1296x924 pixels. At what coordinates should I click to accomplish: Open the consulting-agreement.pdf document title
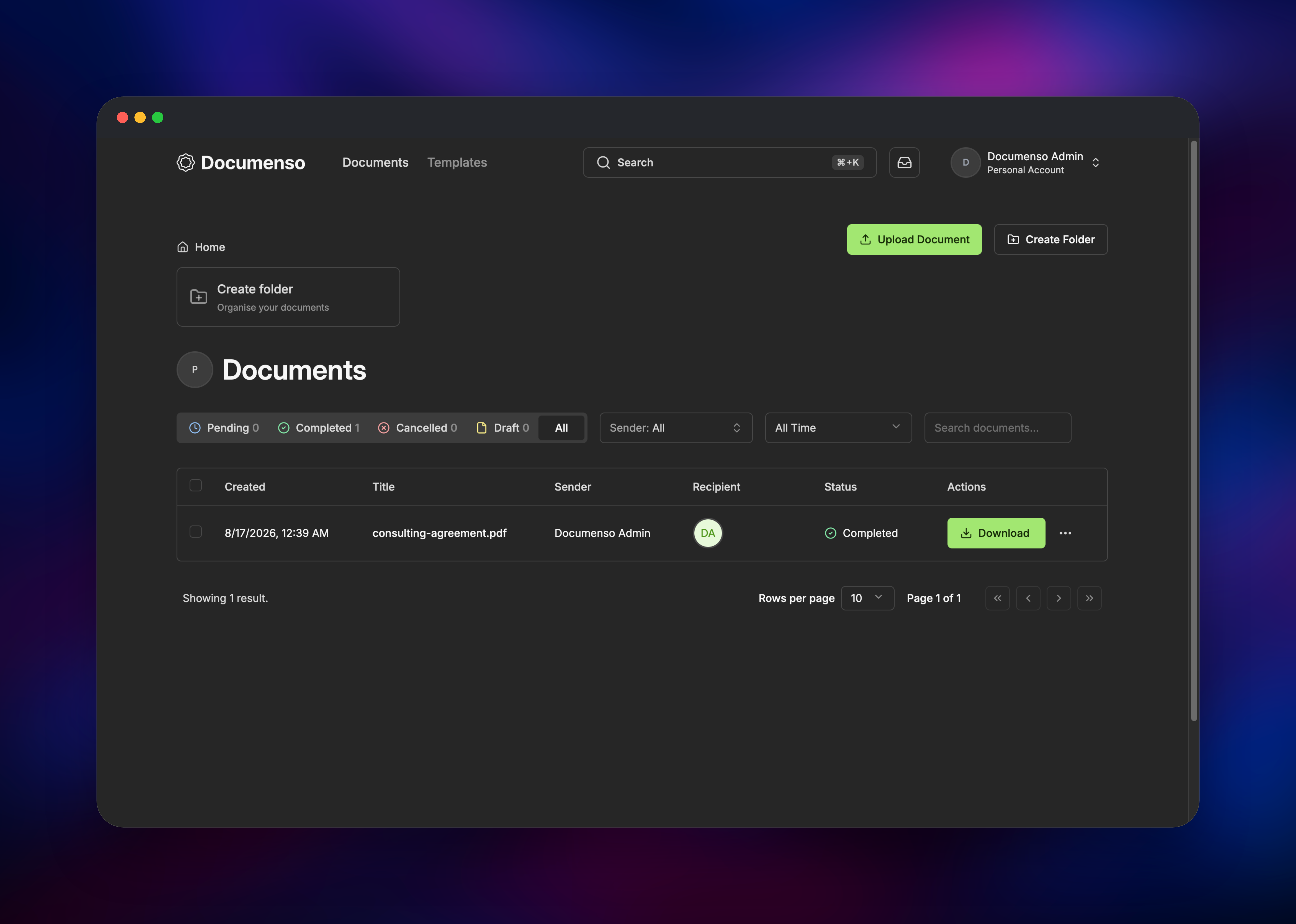point(439,533)
